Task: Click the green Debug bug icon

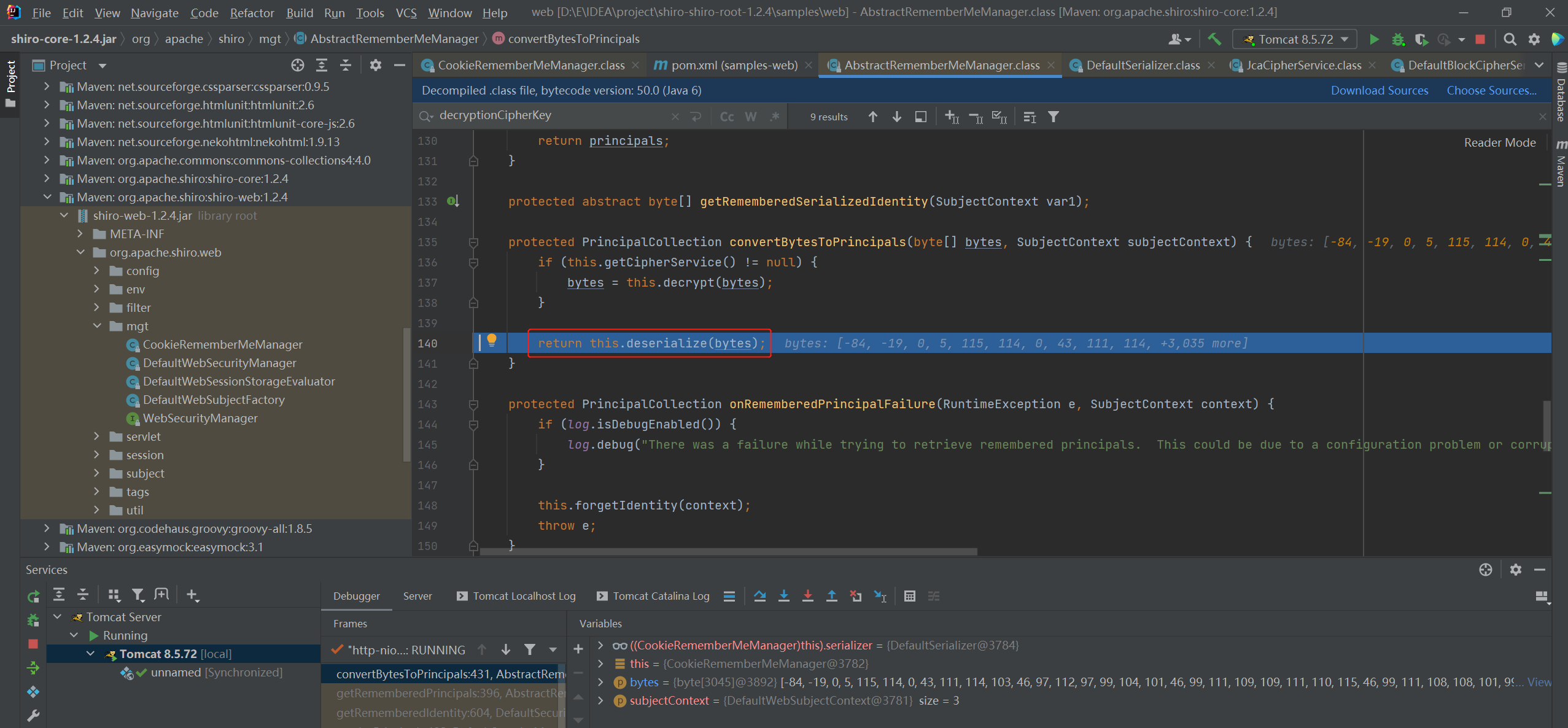Action: [x=1397, y=39]
